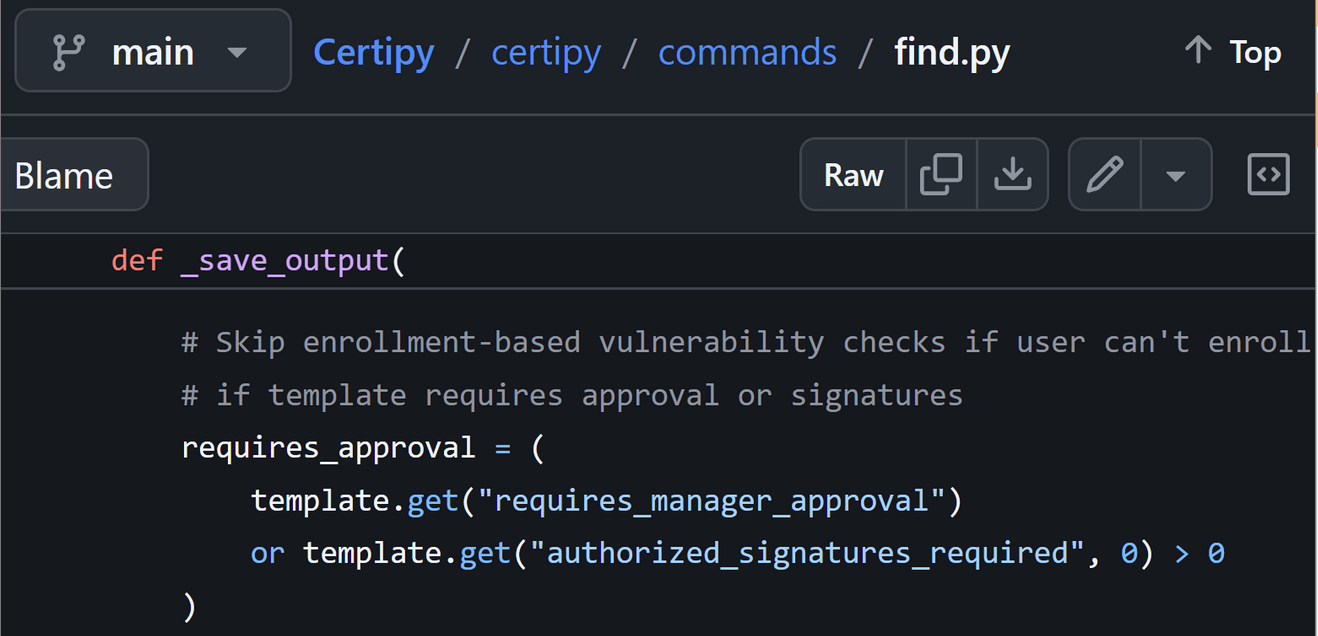Click the git branch icon
Image resolution: width=1318 pixels, height=636 pixels.
pyautogui.click(x=67, y=52)
